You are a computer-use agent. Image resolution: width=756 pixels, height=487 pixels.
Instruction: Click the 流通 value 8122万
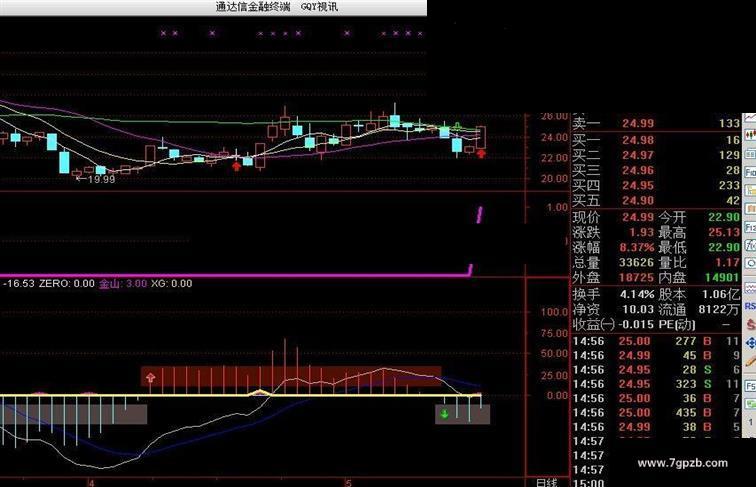coord(719,309)
